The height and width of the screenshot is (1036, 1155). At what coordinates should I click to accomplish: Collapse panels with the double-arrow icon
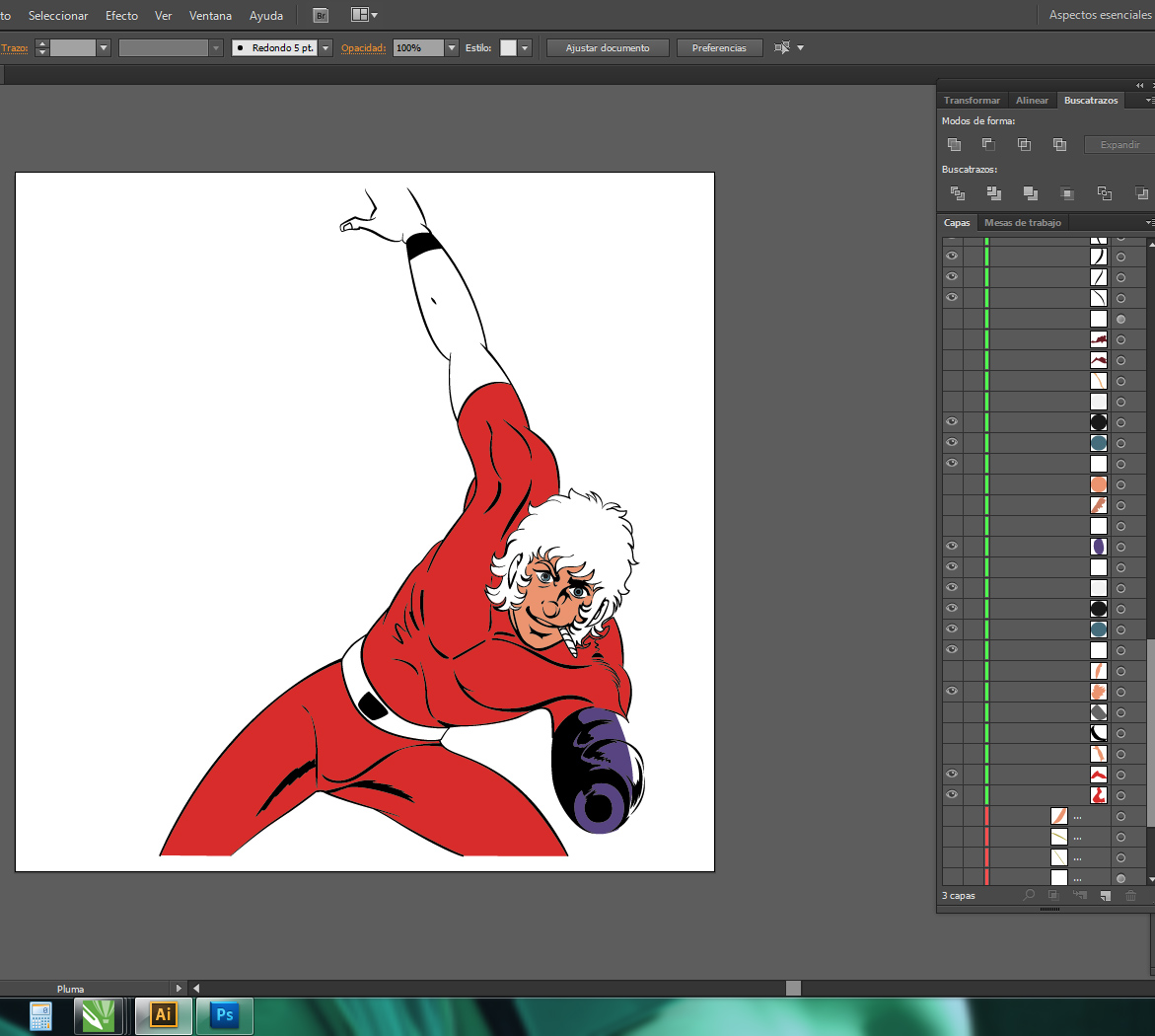pyautogui.click(x=1139, y=86)
